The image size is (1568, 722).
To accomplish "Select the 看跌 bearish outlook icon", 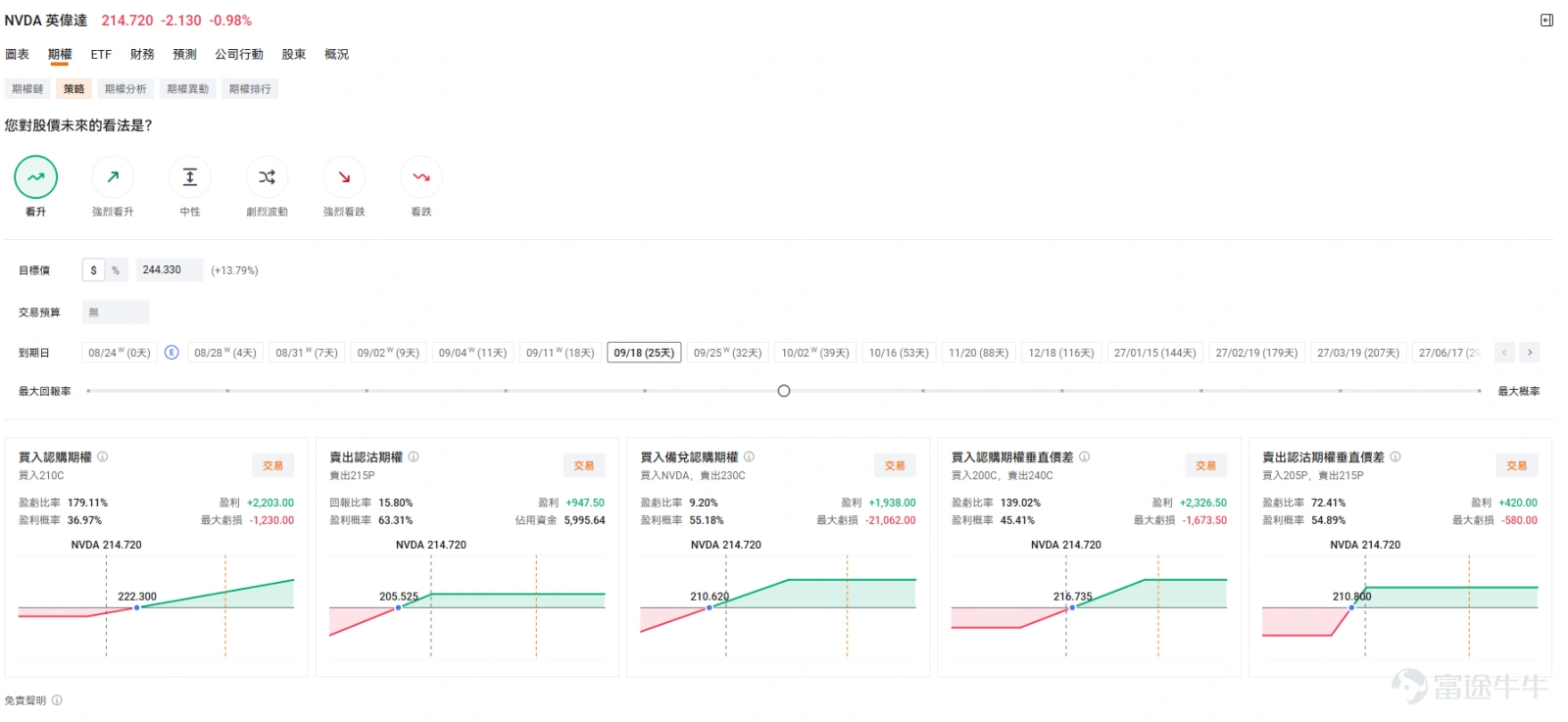I will click(x=421, y=177).
